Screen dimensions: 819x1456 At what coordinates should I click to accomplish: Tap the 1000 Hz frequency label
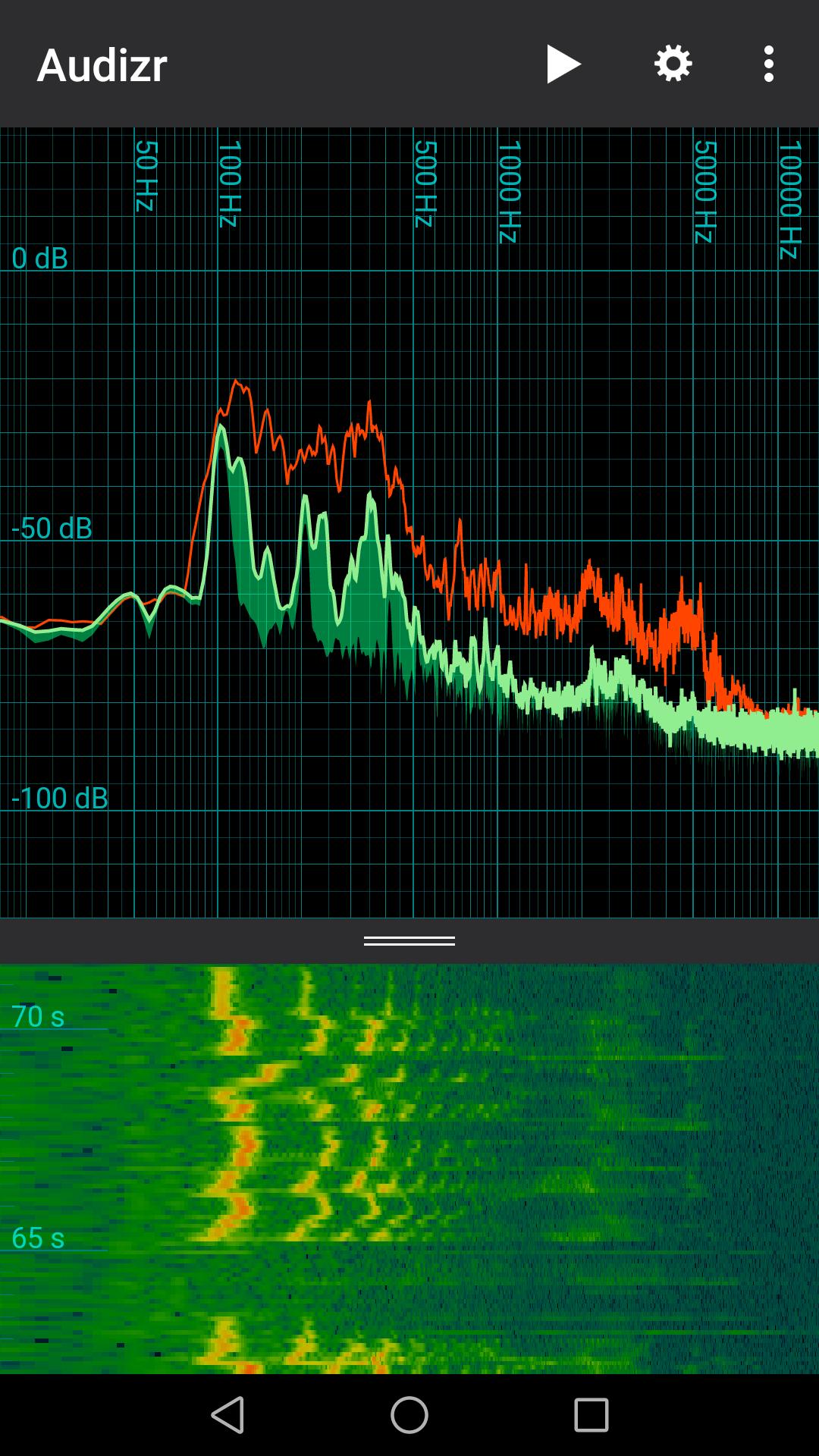(x=509, y=191)
